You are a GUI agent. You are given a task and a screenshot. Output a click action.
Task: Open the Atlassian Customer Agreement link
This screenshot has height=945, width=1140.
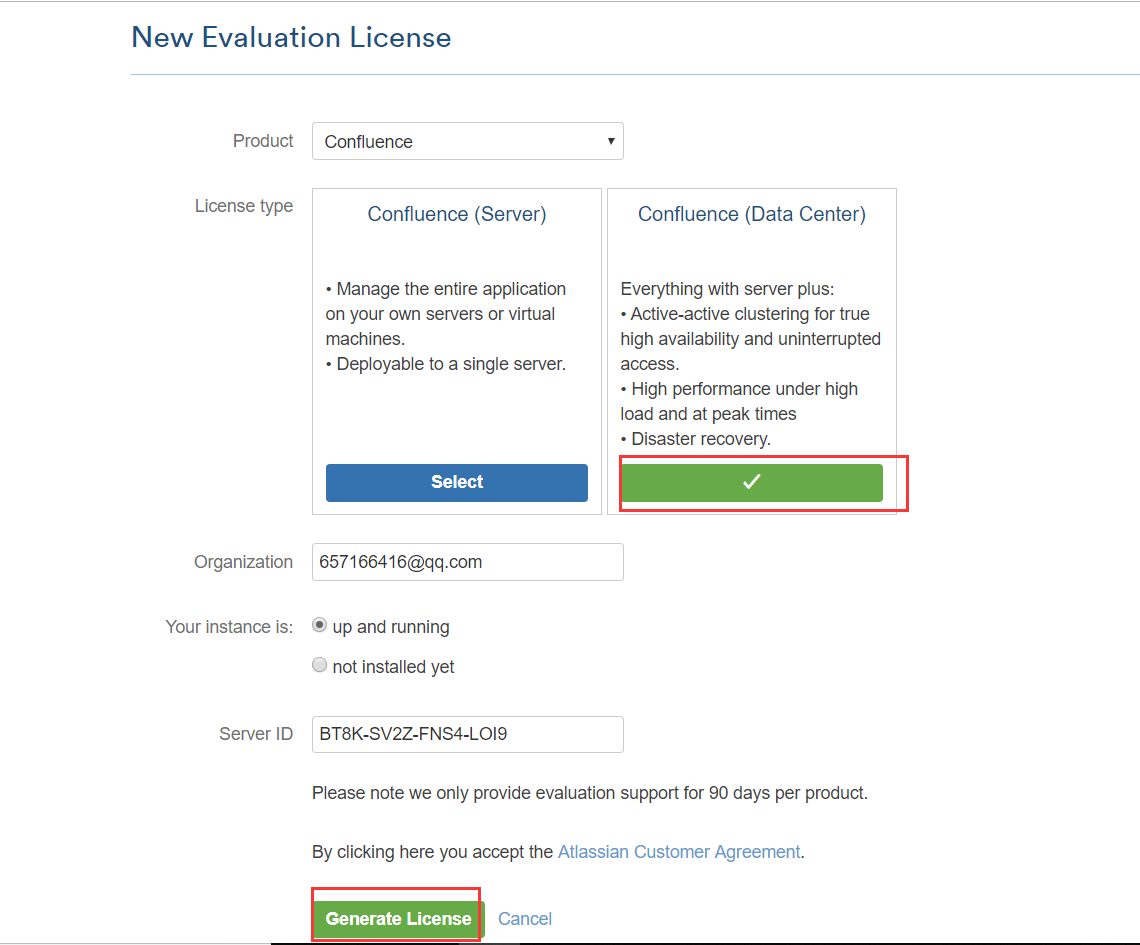(679, 852)
